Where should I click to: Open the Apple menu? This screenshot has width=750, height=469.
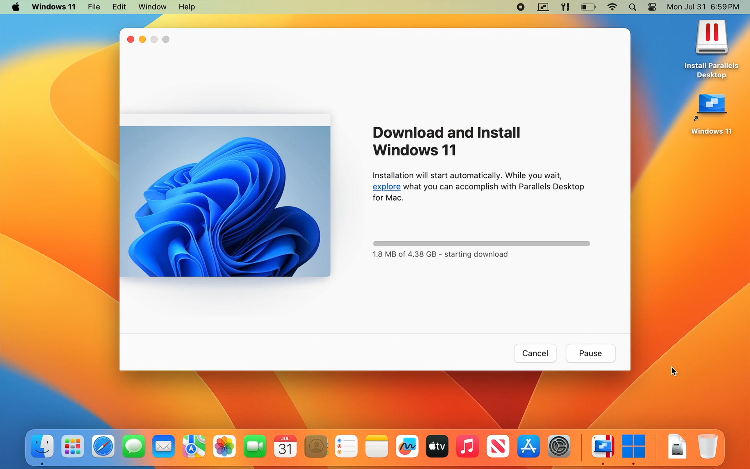pos(16,7)
